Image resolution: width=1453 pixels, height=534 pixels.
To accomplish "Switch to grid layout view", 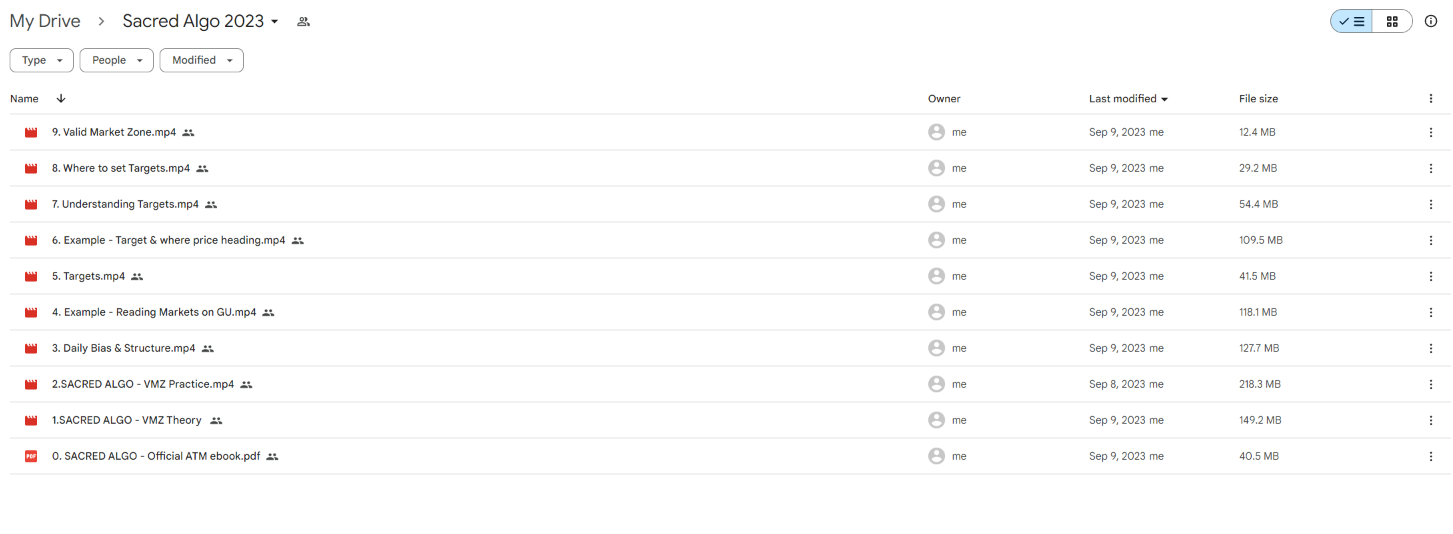I will click(x=1392, y=21).
